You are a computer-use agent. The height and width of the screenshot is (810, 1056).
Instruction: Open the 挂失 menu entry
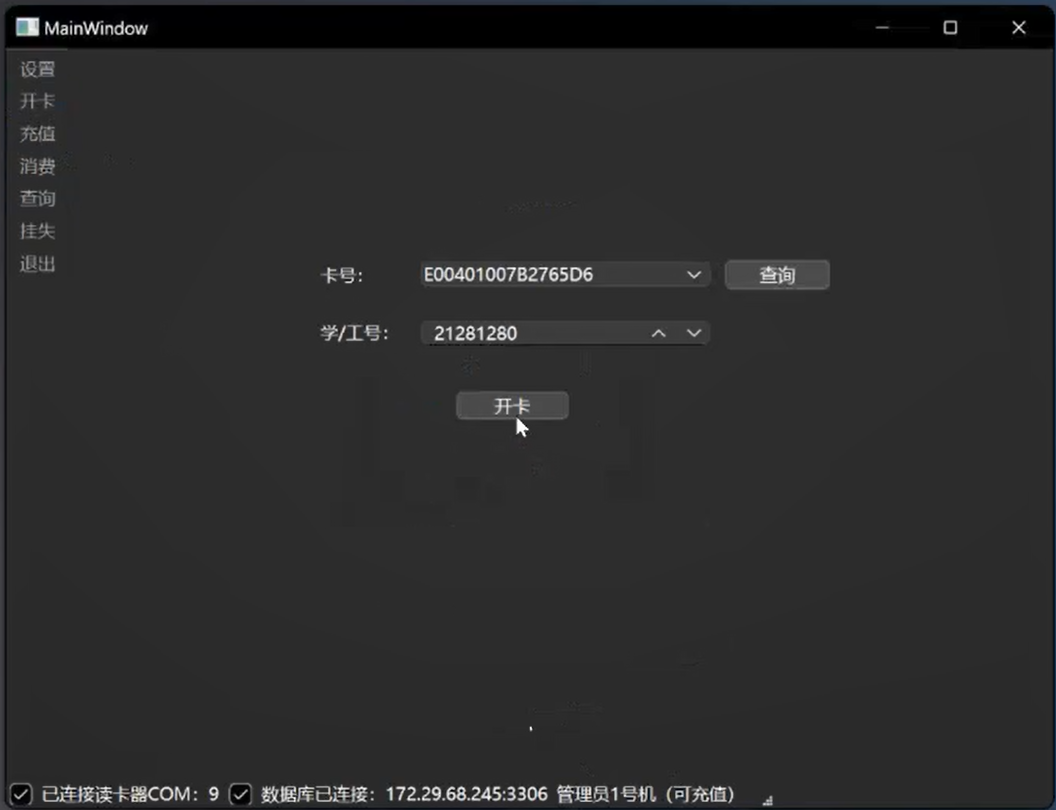pos(37,231)
